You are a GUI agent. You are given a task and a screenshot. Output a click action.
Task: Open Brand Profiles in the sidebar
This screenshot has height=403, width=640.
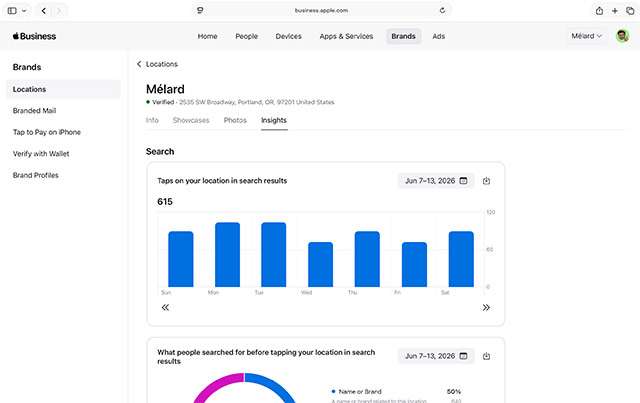pos(36,175)
